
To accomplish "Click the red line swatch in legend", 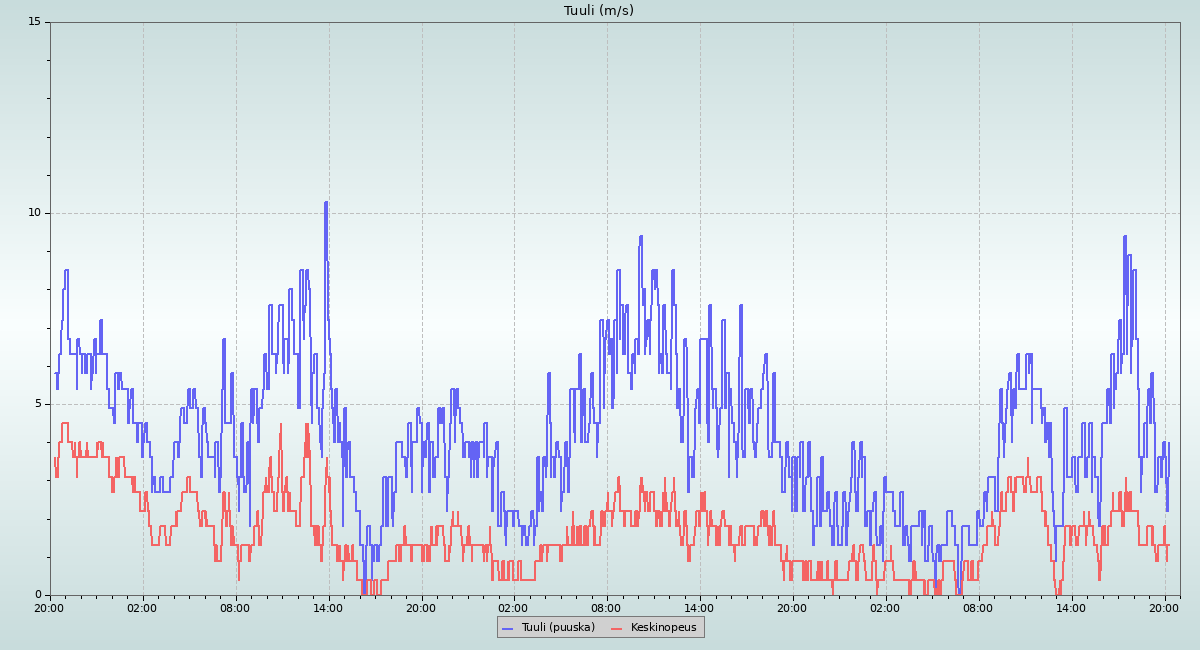I will [616, 628].
